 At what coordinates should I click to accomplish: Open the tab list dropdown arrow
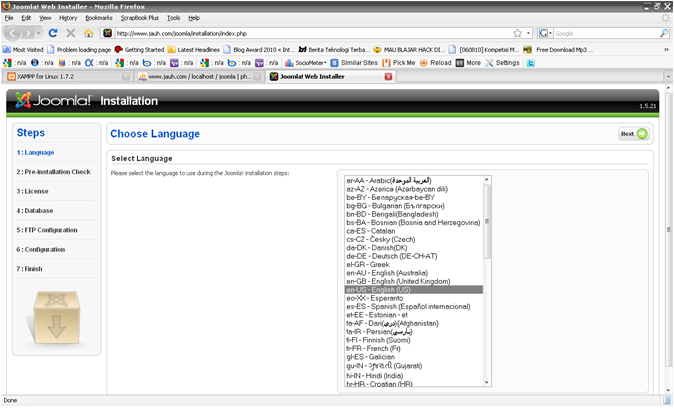668,76
